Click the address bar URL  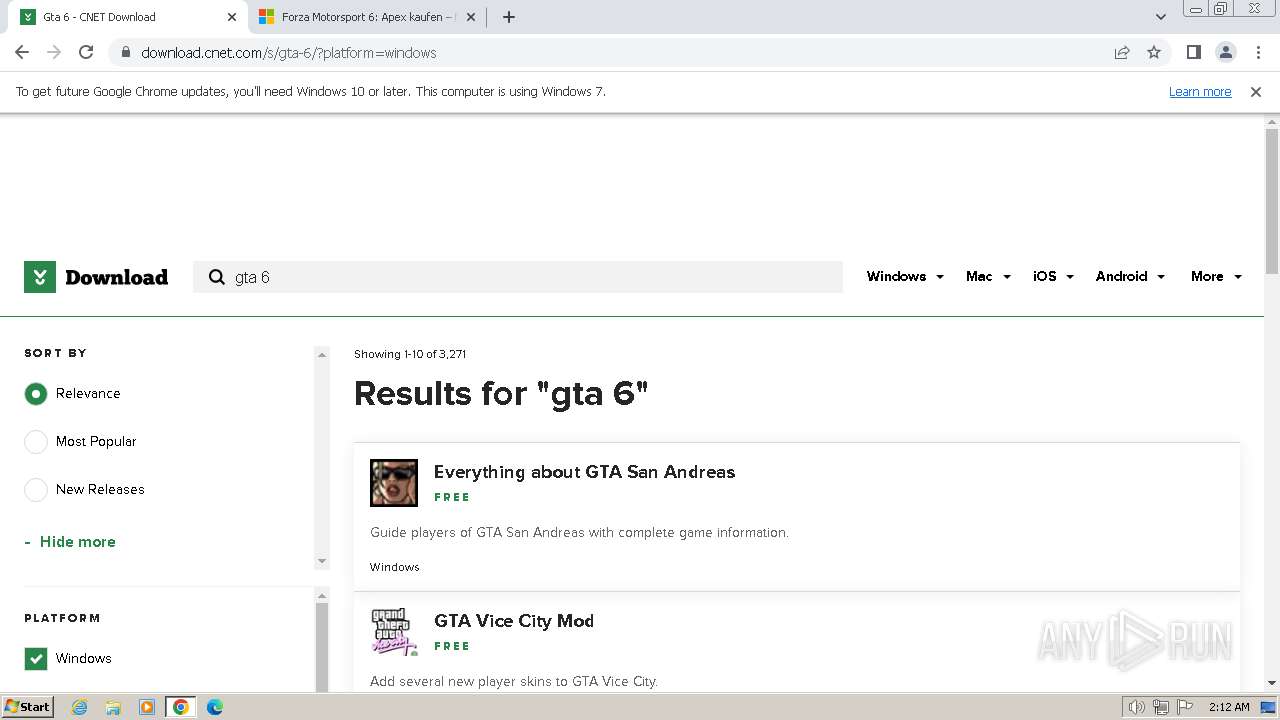coord(289,53)
